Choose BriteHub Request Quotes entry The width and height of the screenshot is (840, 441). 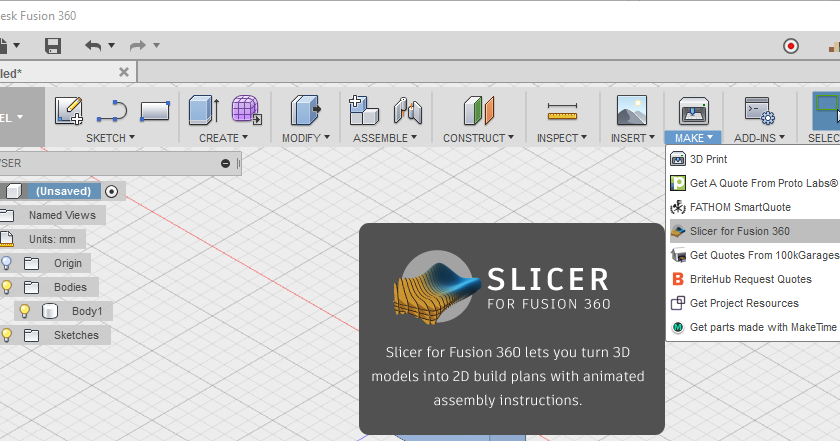[x=755, y=279]
